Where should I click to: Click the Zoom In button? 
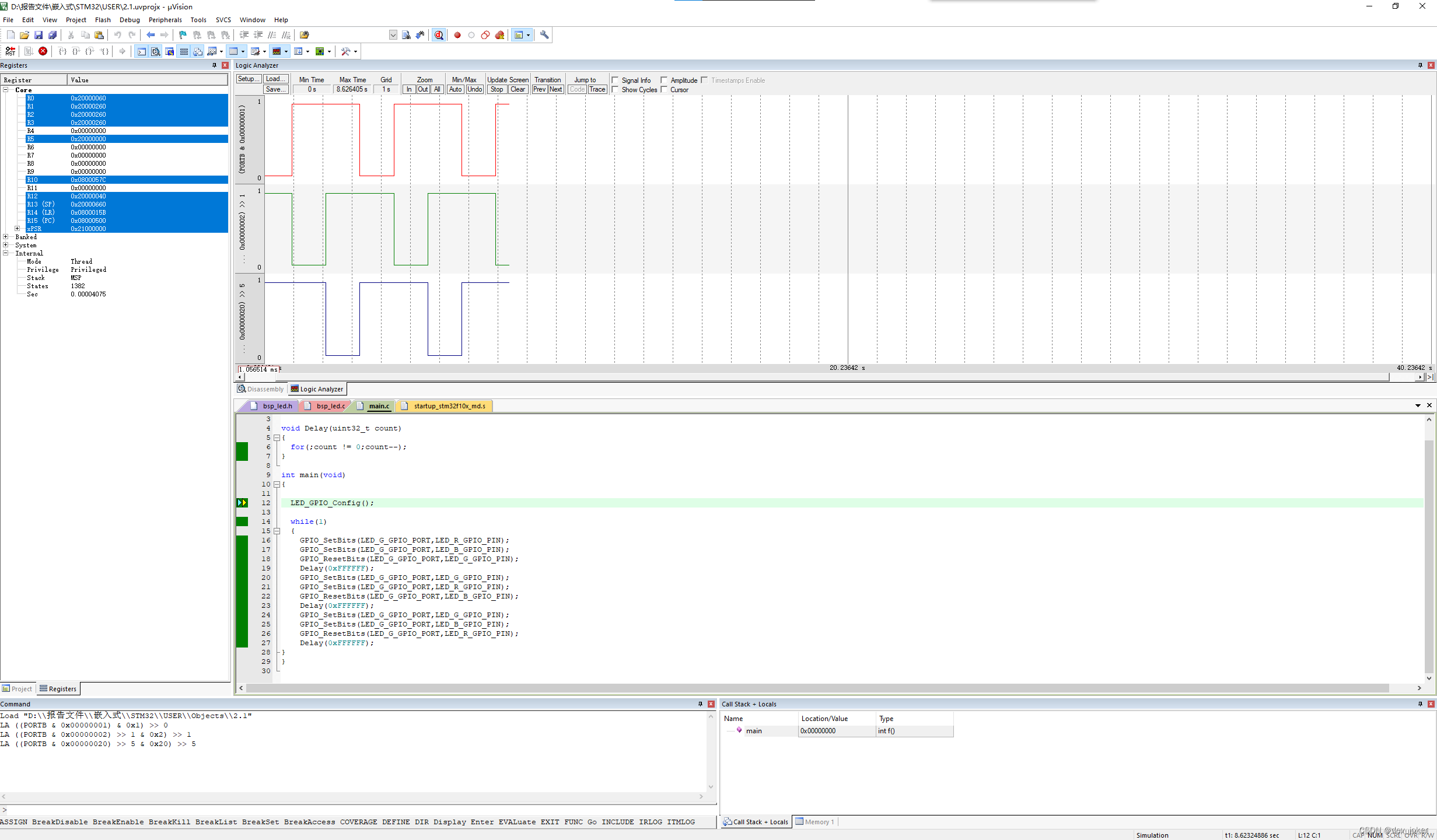pyautogui.click(x=409, y=89)
